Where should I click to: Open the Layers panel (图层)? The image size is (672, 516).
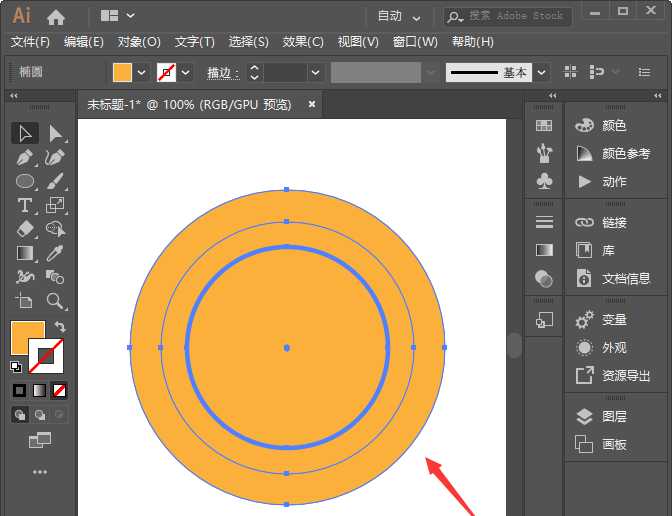tap(613, 417)
